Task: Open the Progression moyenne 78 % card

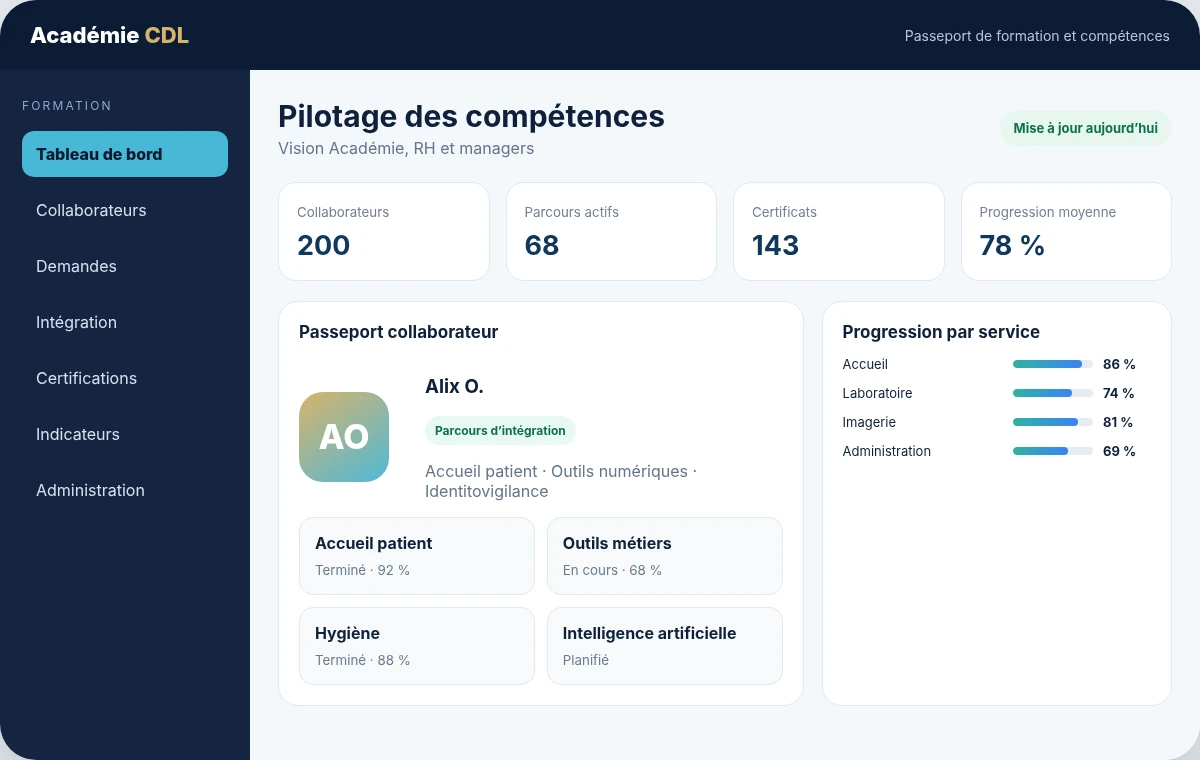Action: point(1066,231)
